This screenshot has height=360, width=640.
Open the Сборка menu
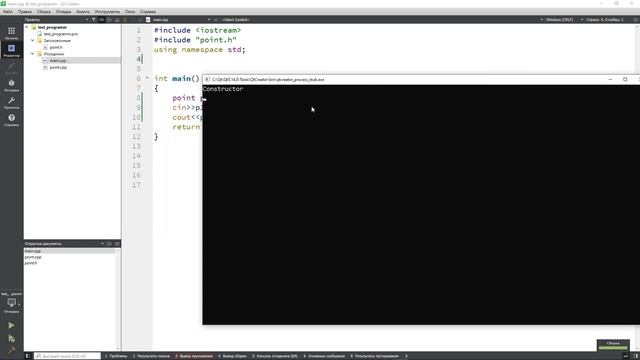(x=44, y=12)
